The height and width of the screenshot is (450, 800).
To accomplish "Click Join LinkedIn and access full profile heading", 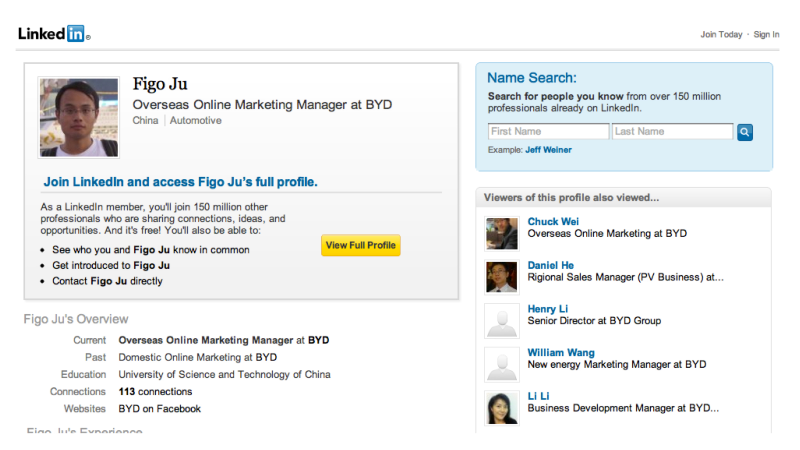I will (x=180, y=182).
